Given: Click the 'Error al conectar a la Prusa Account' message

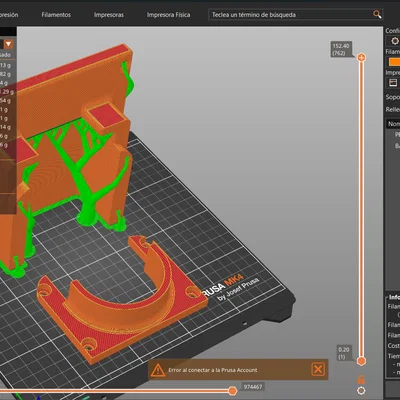Looking at the screenshot, I should [213, 370].
